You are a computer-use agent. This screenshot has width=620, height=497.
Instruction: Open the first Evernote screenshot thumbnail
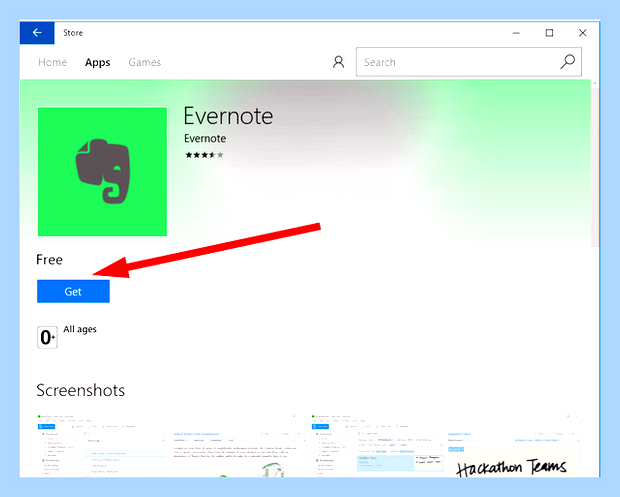[x=171, y=445]
